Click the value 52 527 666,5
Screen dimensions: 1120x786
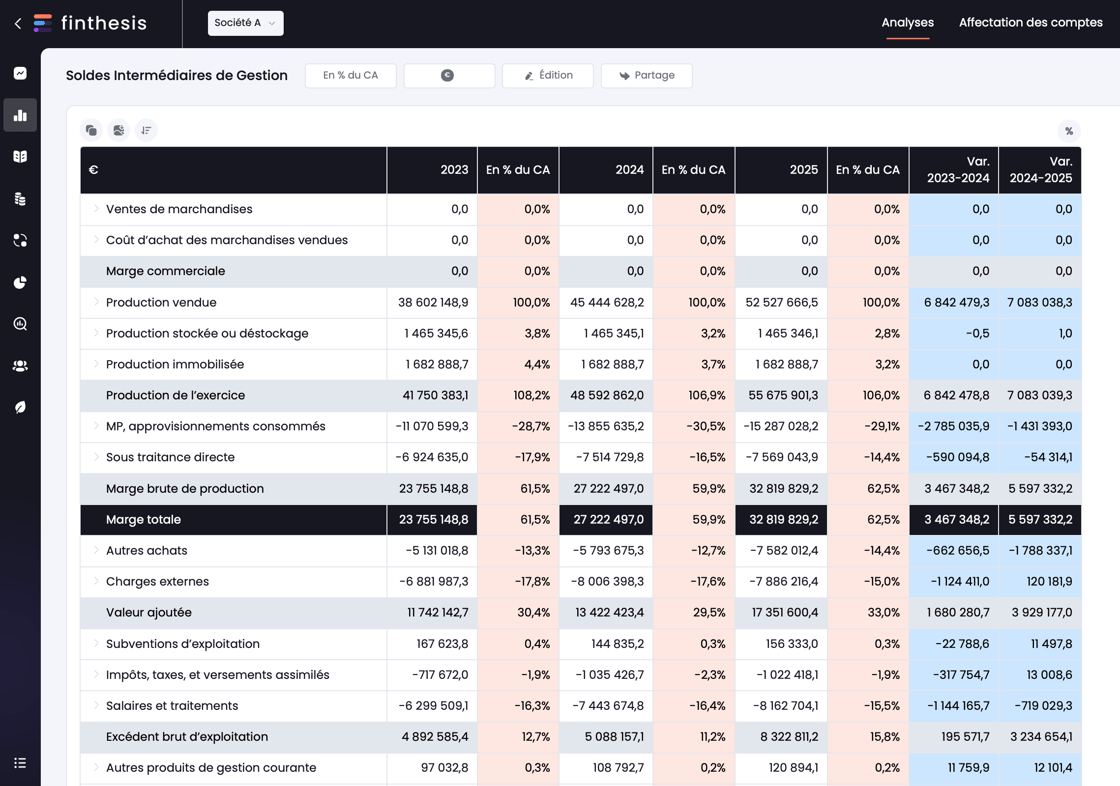[782, 302]
